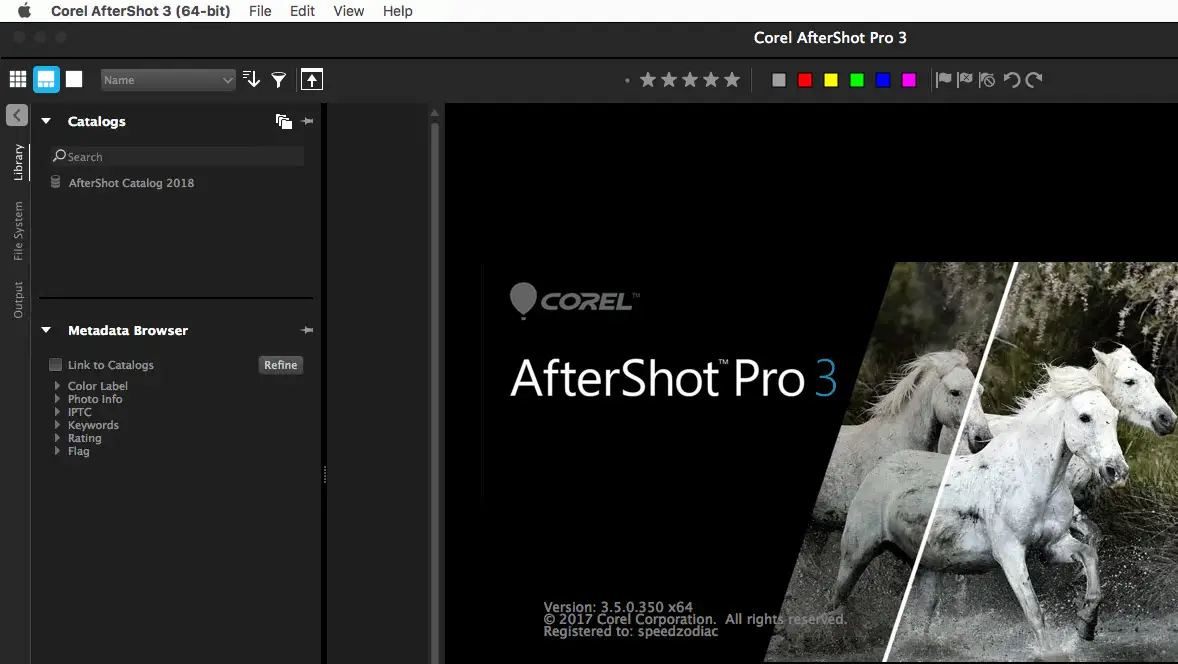Apply gray (no color) label
The width and height of the screenshot is (1178, 664).
779,80
